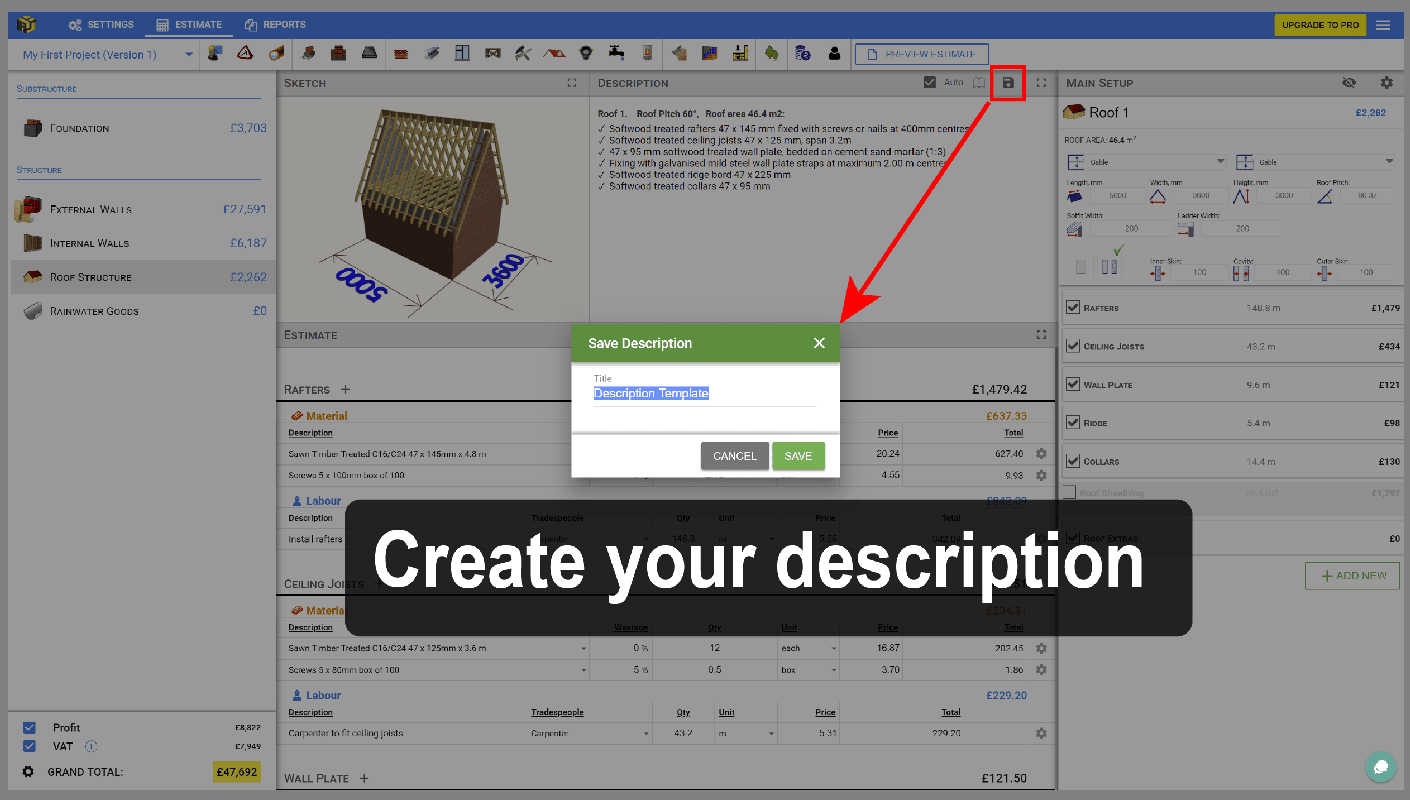Click the crossed tools toolbar icon
The width and height of the screenshot is (1410, 800).
point(523,54)
